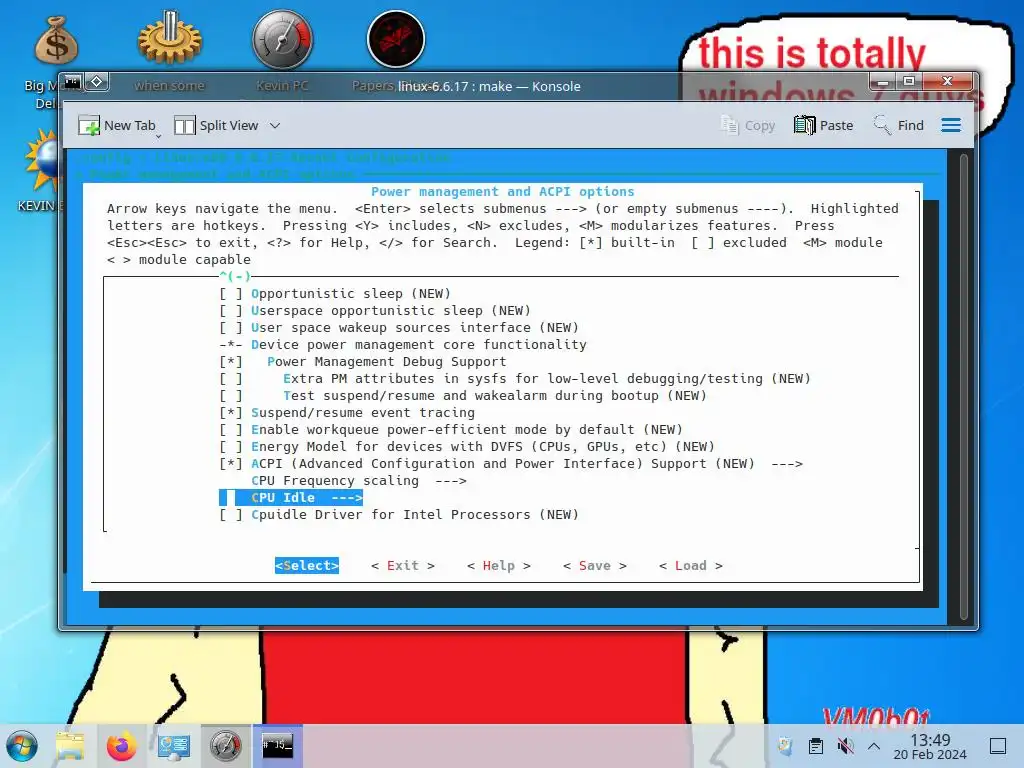Expand the Split View dropdown arrow
The width and height of the screenshot is (1024, 768).
[x=275, y=125]
